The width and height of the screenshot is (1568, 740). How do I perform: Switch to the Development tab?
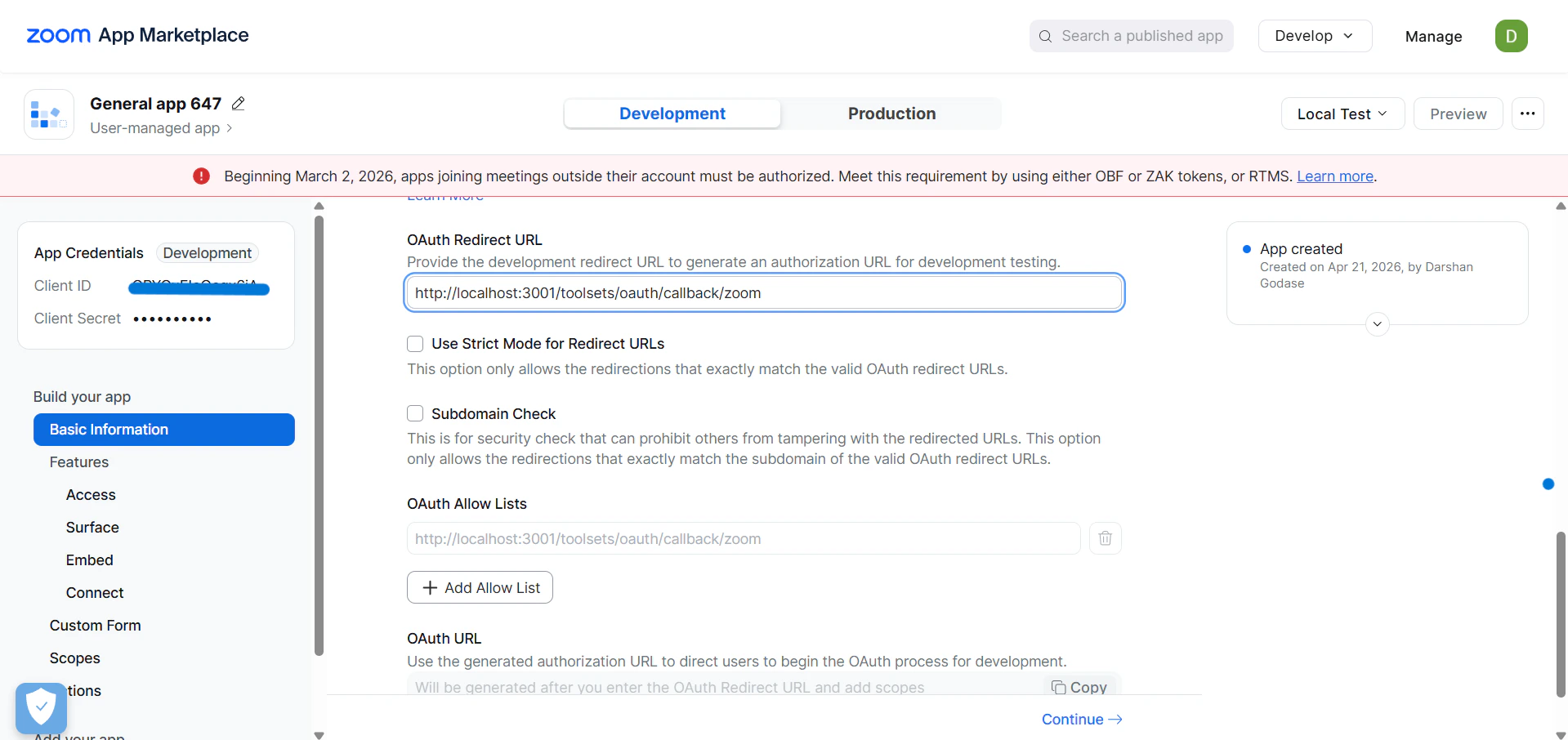(x=672, y=114)
